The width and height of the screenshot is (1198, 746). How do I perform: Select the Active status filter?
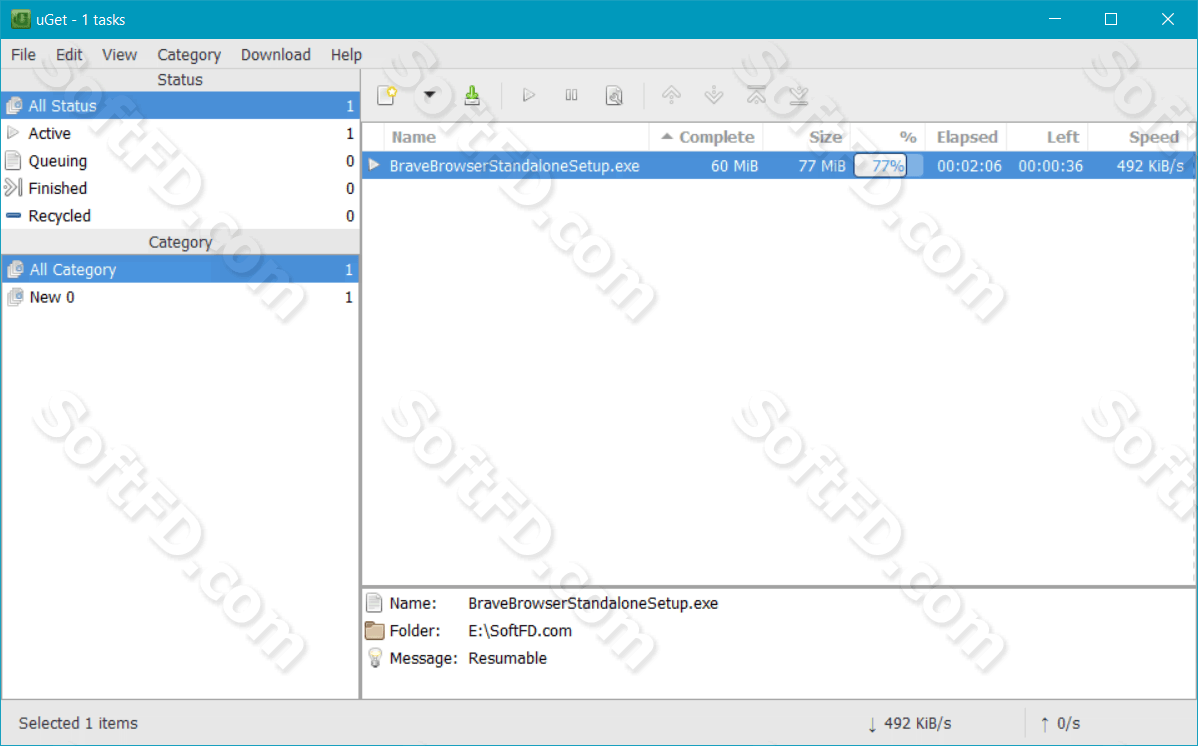tap(180, 133)
